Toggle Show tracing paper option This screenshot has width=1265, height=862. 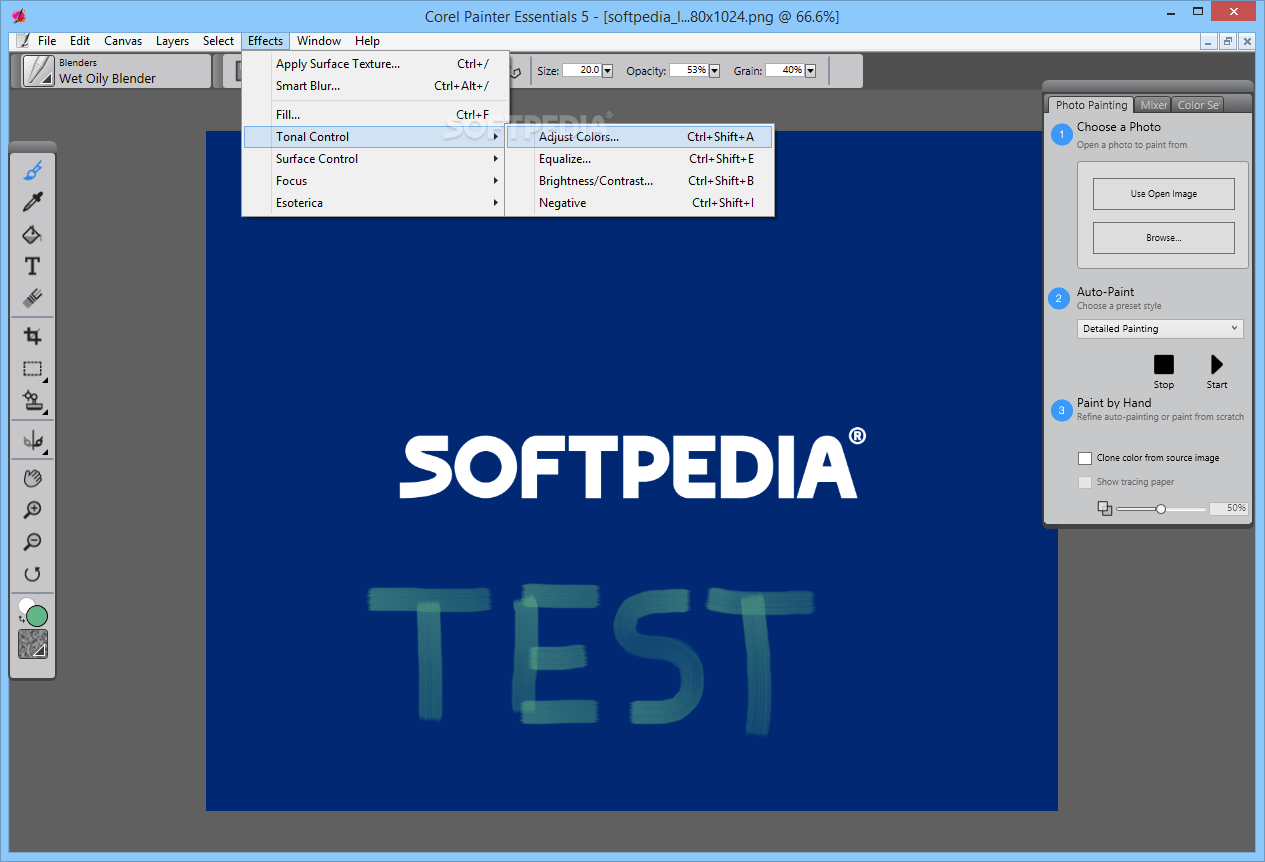point(1085,482)
